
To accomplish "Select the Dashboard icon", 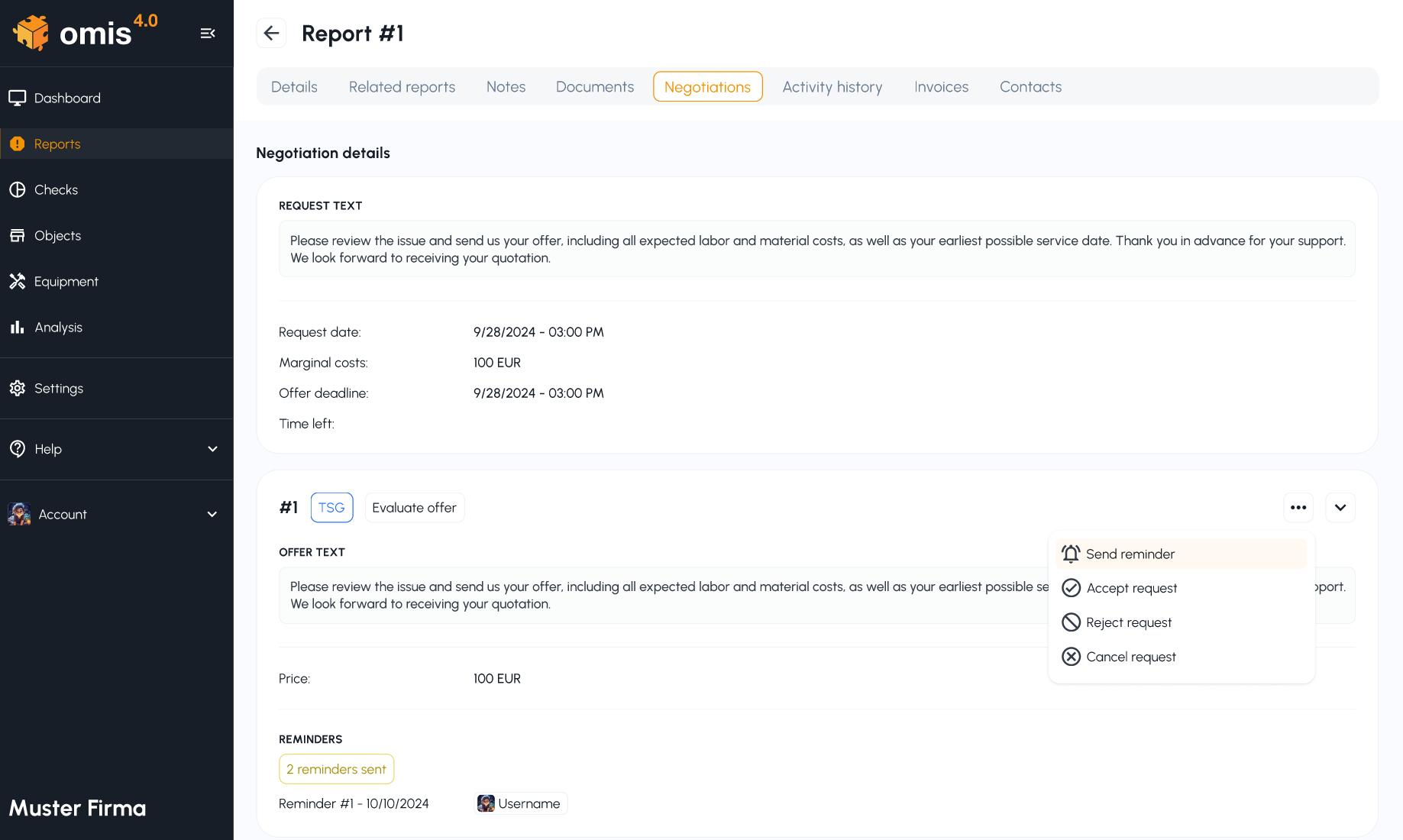I will pos(18,98).
